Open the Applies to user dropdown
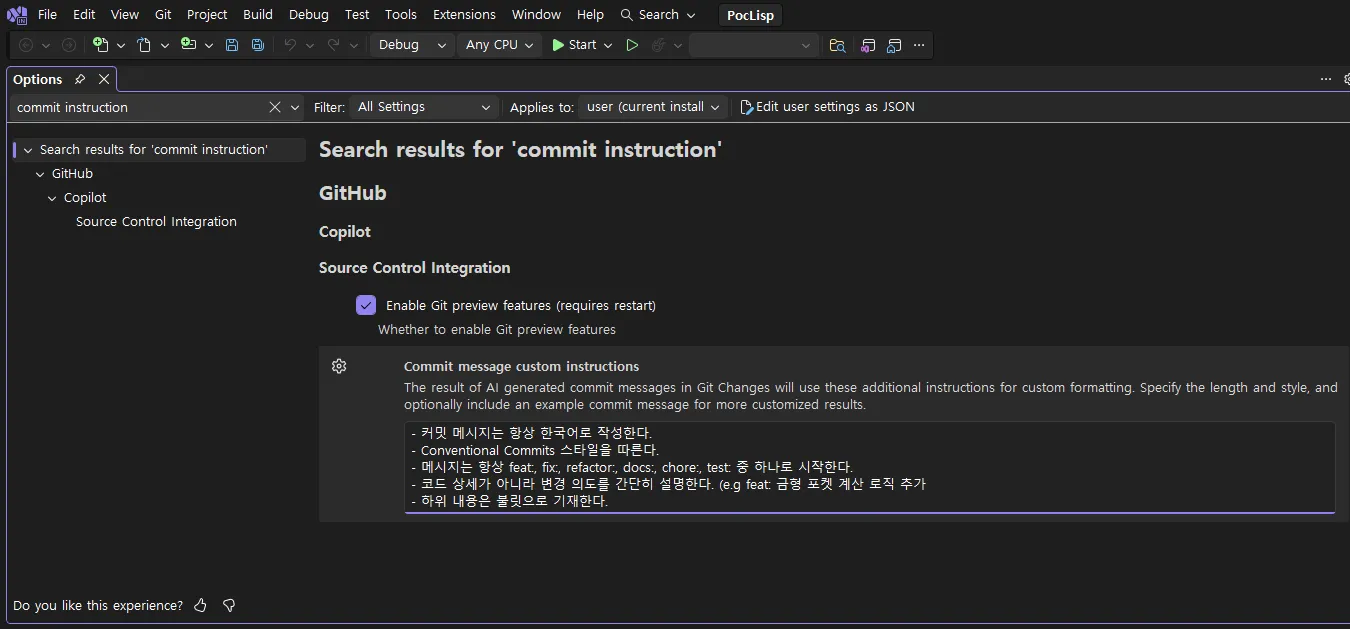Image resolution: width=1350 pixels, height=629 pixels. coord(652,106)
